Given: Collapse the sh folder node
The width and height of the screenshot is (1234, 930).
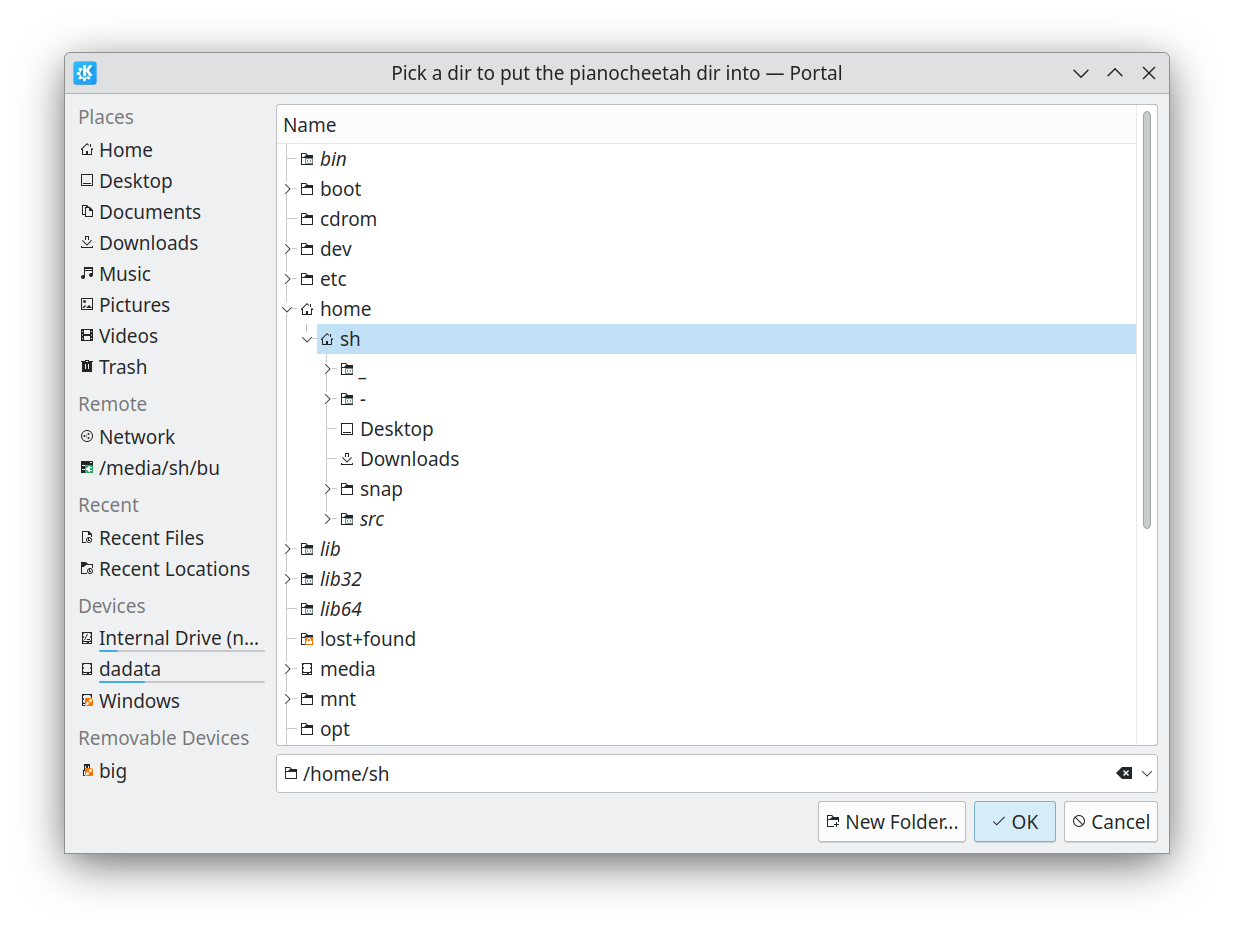Looking at the screenshot, I should pyautogui.click(x=307, y=339).
